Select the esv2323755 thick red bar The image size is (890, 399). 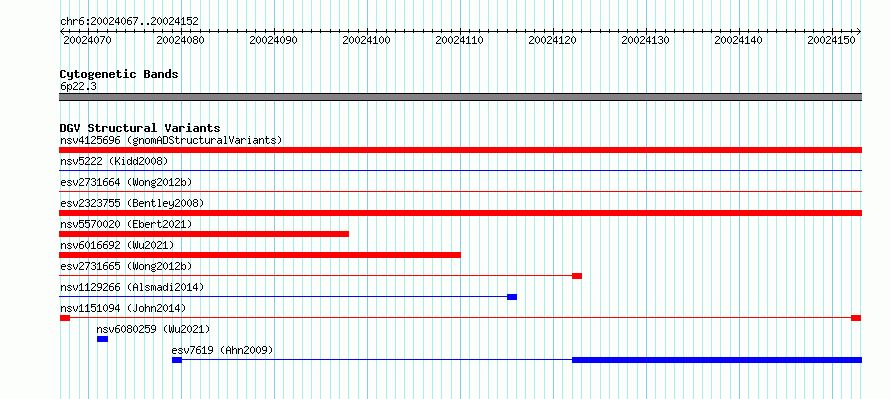coord(460,213)
